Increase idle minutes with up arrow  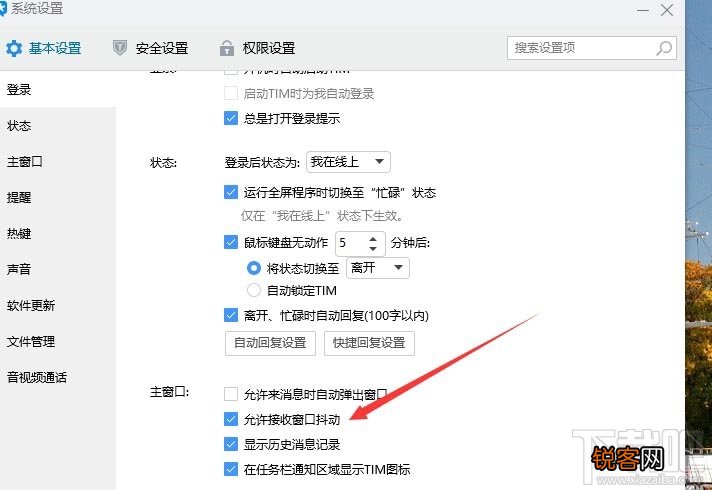(373, 239)
